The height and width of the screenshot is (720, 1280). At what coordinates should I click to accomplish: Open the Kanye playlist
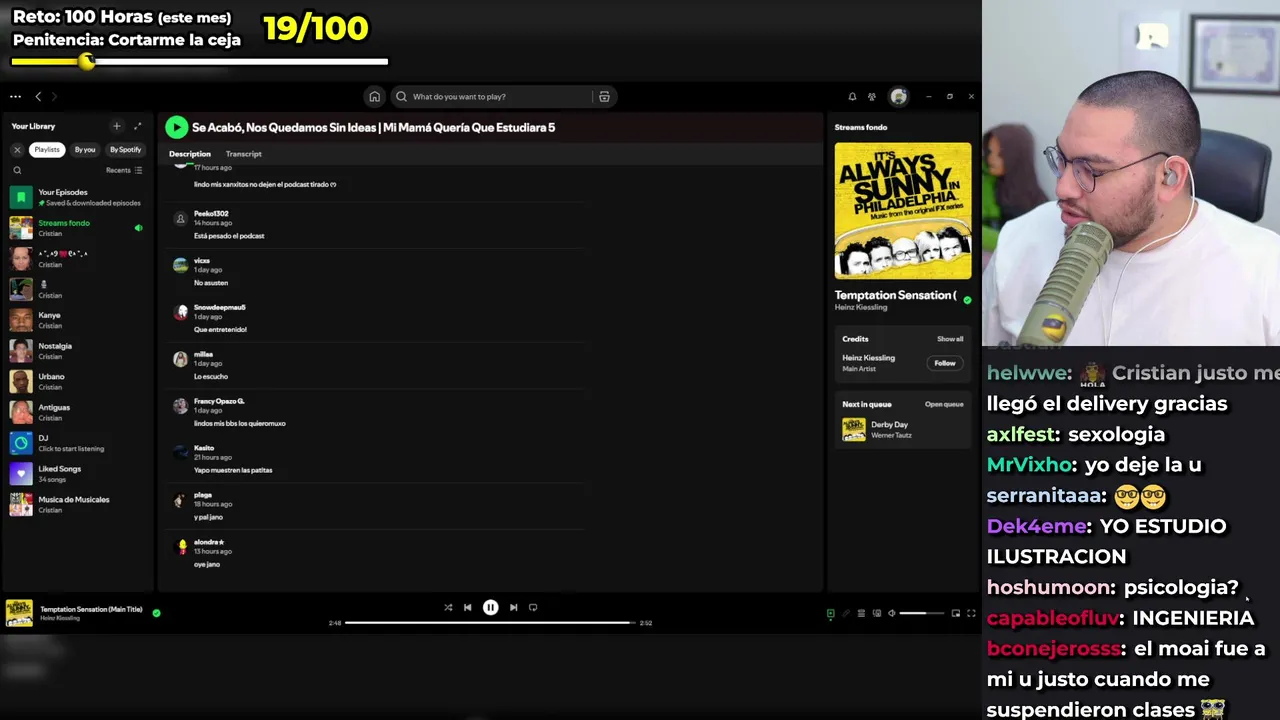(x=78, y=320)
